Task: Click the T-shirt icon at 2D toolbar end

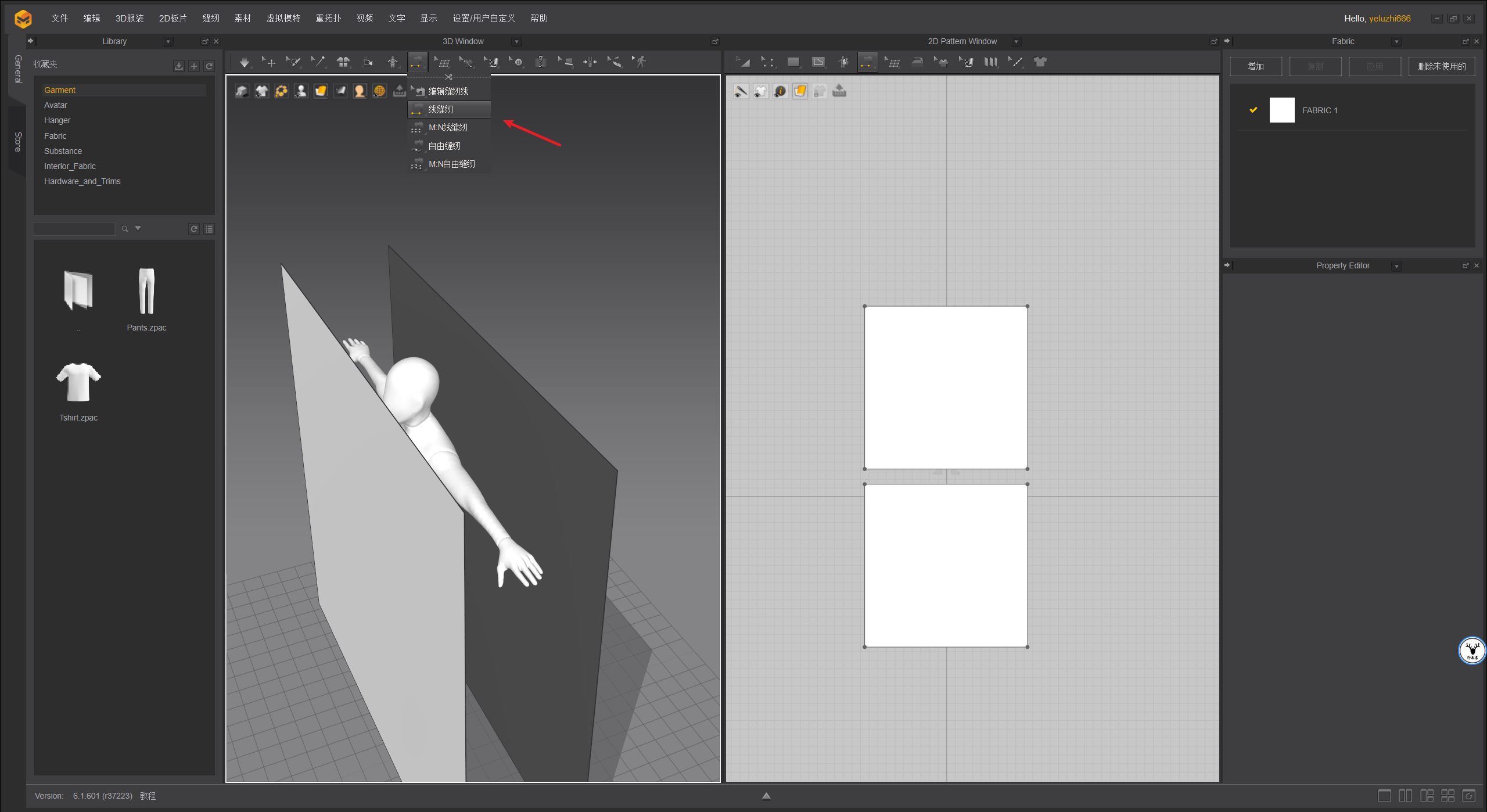Action: click(x=1040, y=62)
